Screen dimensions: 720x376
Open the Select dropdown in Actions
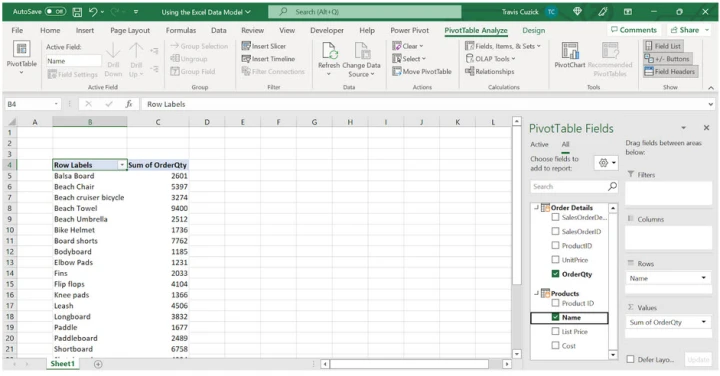point(409,59)
